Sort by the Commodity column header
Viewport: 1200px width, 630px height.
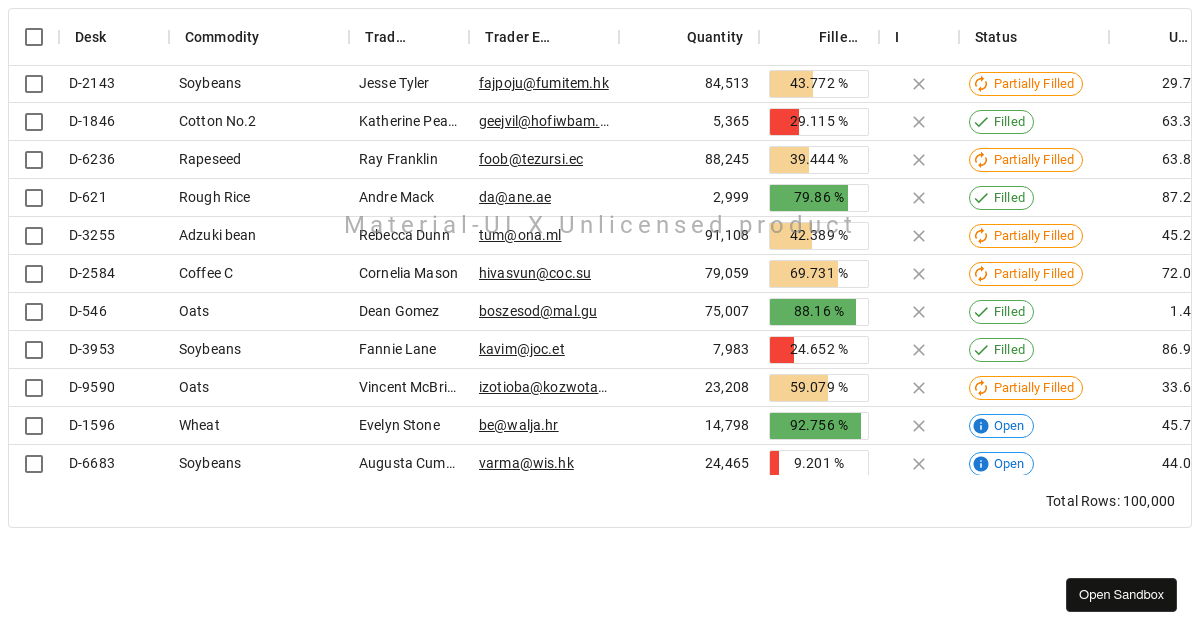222,37
